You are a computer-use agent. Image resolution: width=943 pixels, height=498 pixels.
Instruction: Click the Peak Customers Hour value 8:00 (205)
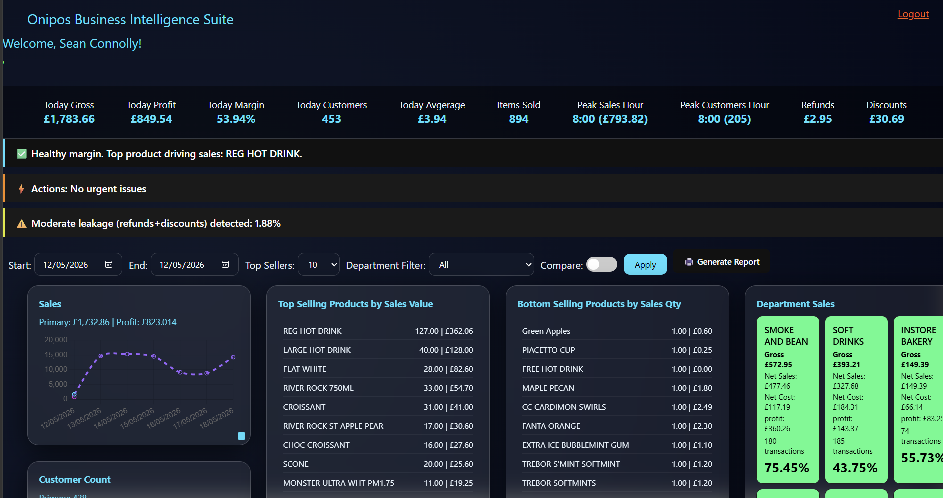click(x=724, y=119)
